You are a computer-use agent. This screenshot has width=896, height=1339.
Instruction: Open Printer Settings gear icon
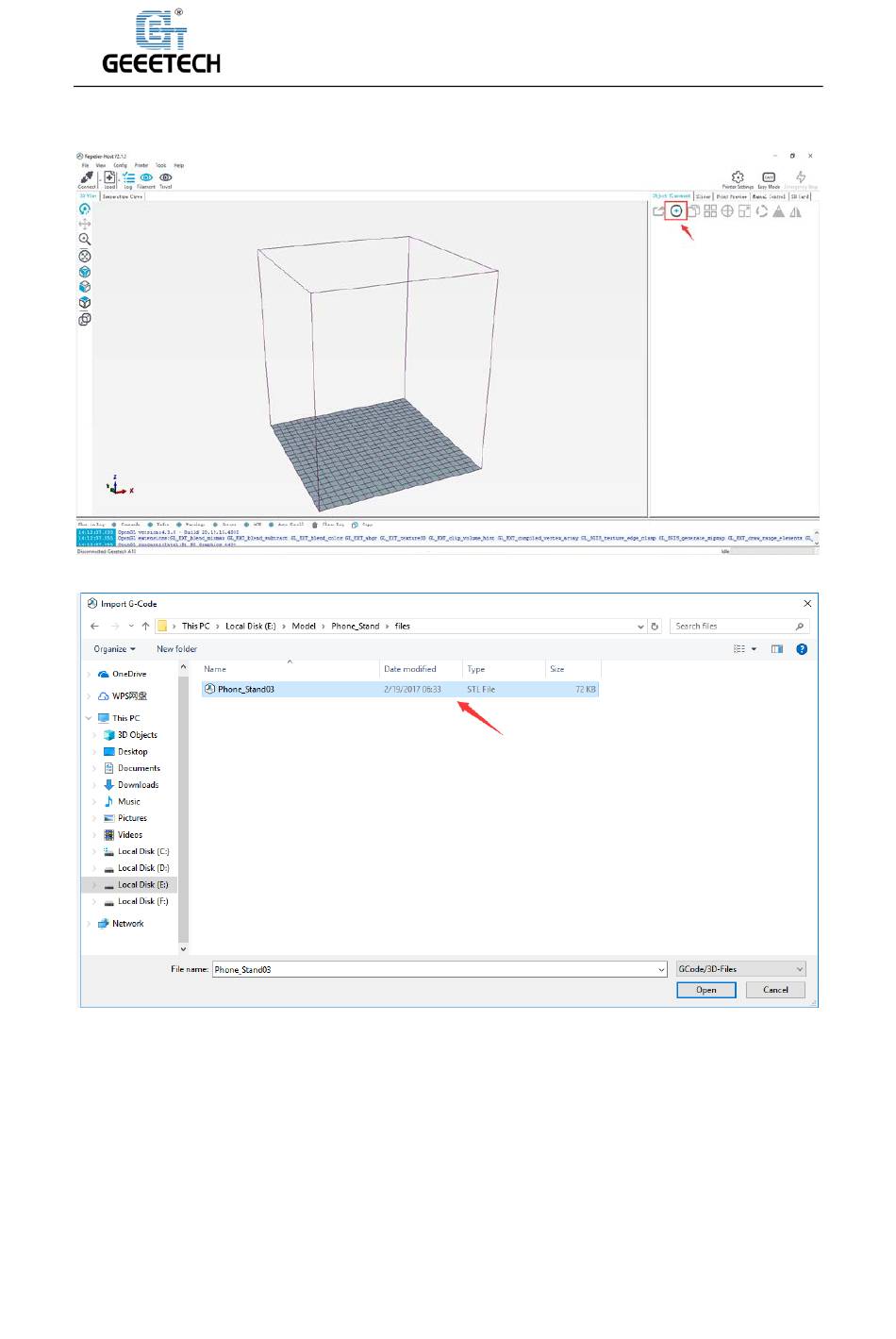pos(738,177)
